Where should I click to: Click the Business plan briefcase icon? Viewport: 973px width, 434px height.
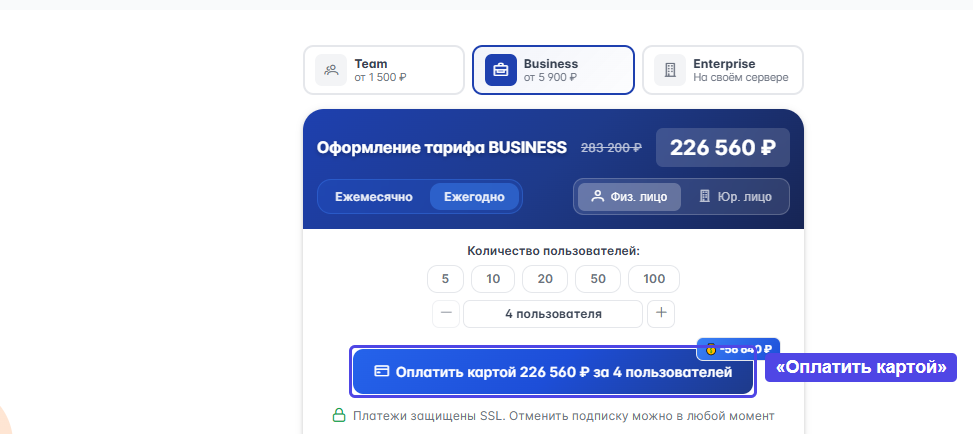(x=500, y=70)
